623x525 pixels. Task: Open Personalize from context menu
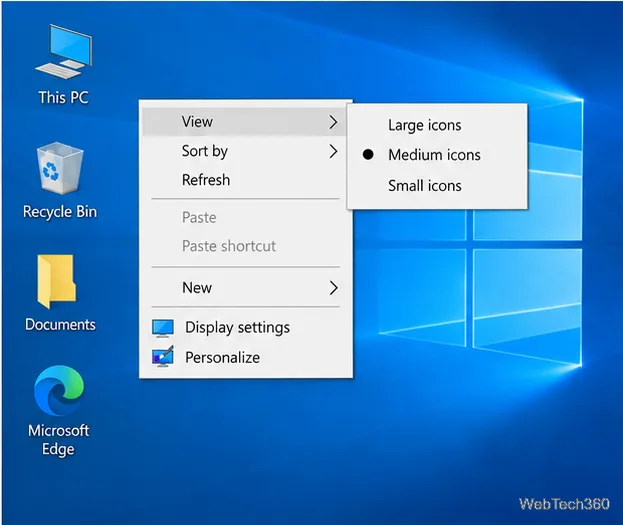pyautogui.click(x=244, y=357)
